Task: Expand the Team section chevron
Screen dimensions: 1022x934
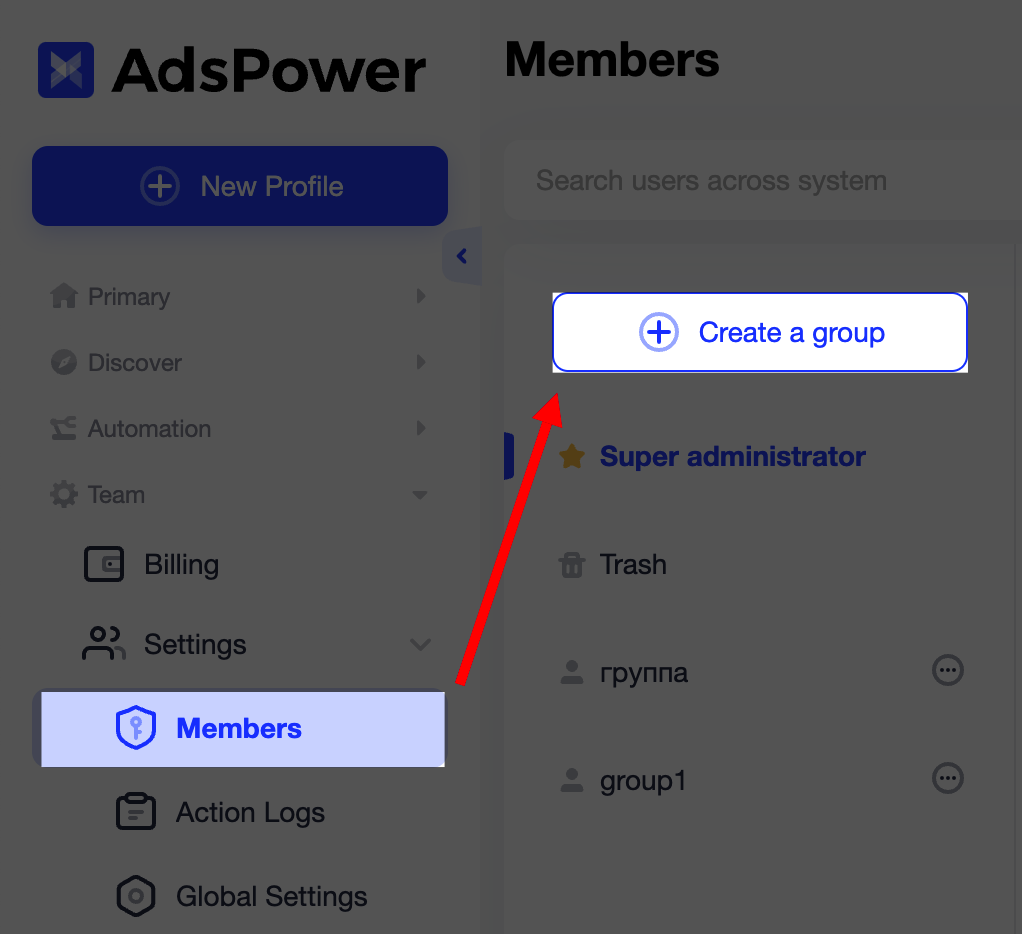Action: (419, 494)
